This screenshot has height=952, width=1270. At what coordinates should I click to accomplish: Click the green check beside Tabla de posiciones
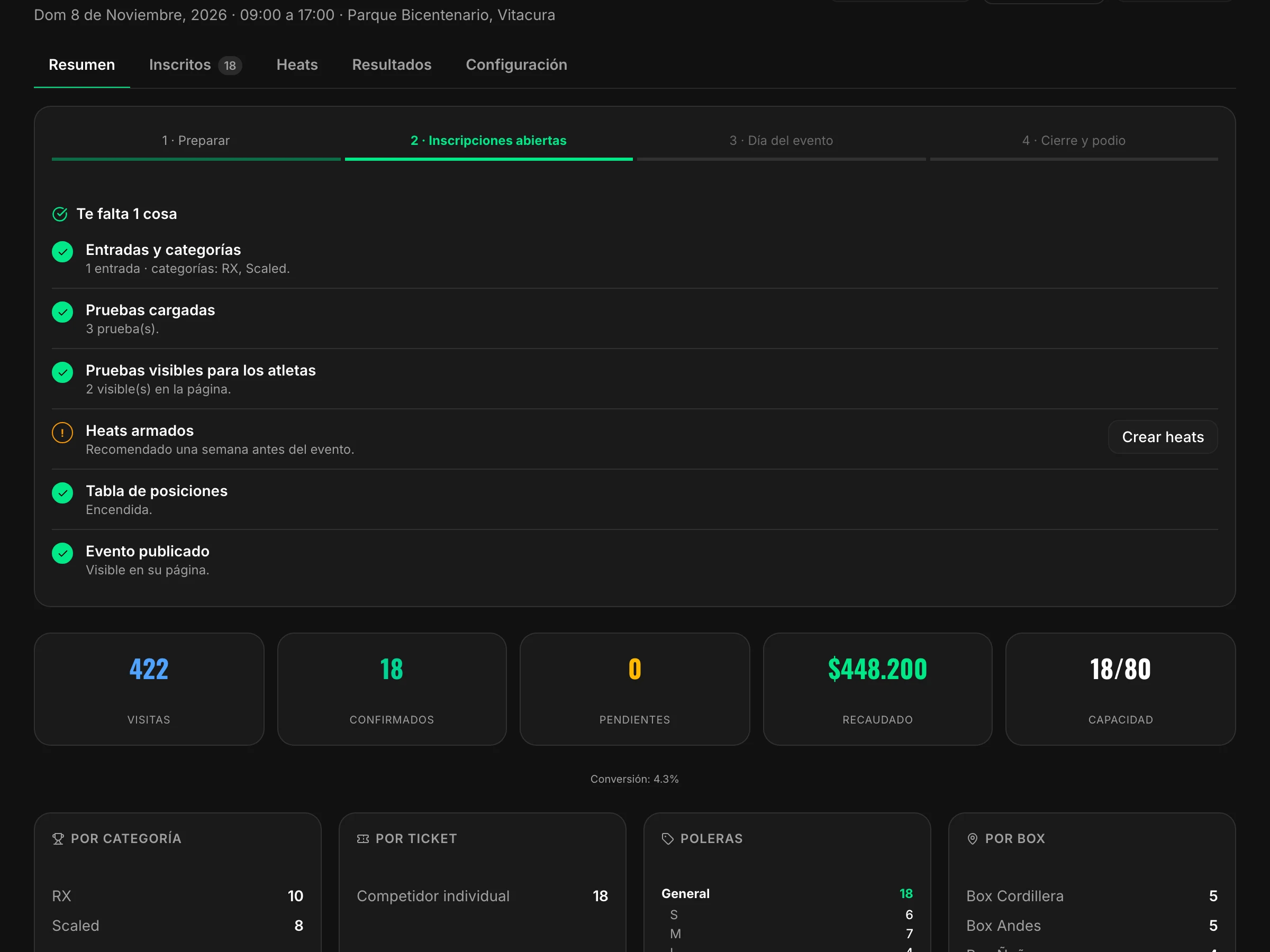click(62, 493)
